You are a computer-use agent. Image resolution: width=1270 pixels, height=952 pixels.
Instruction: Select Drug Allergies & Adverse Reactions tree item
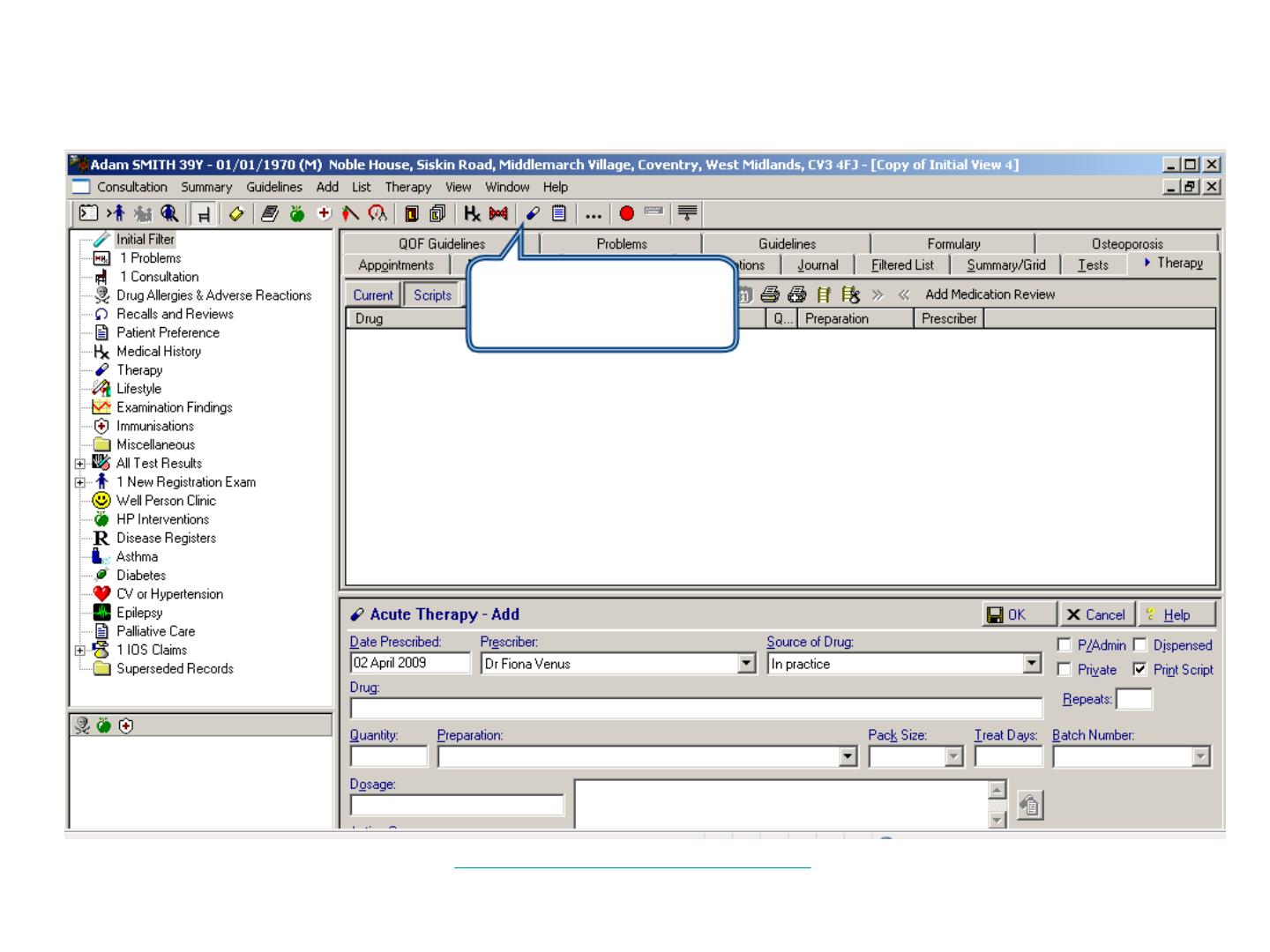pos(213,295)
